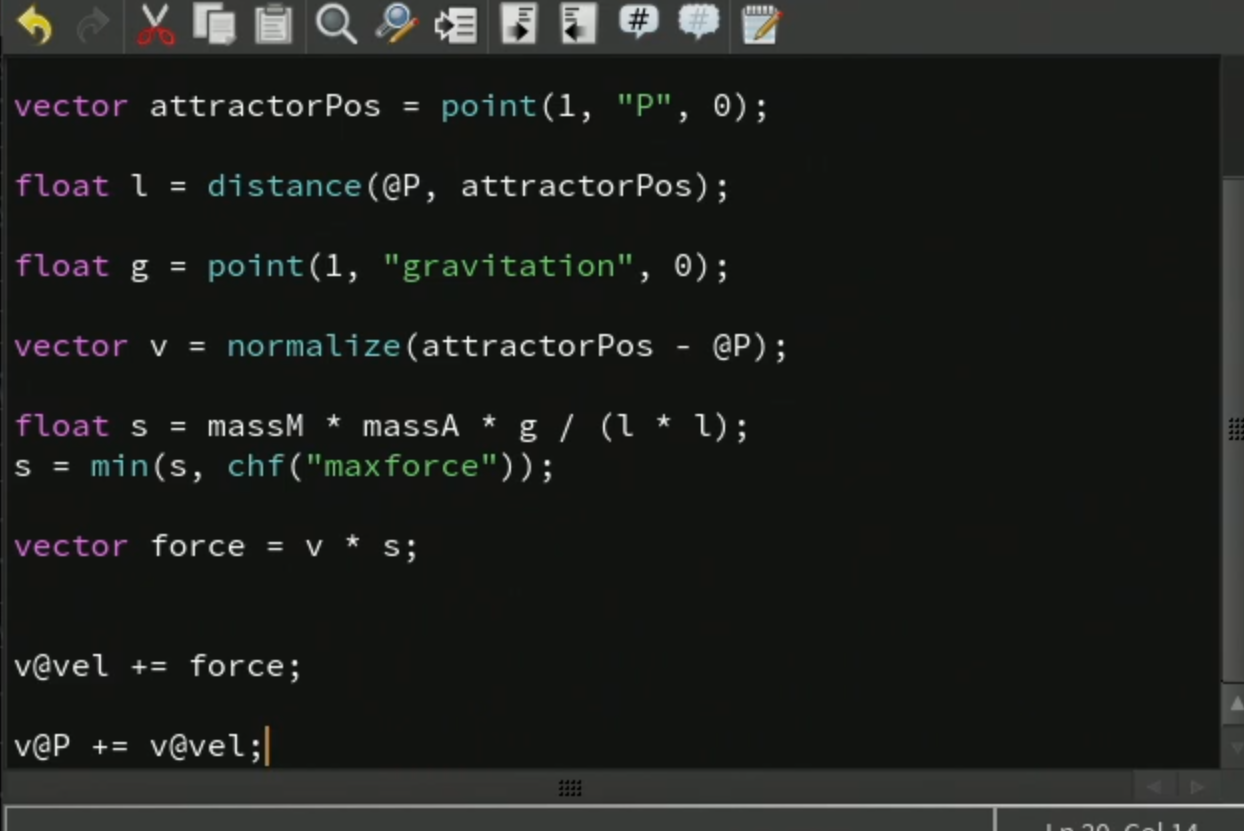The width and height of the screenshot is (1244, 831).
Task: Open Find with the magnifying glass icon
Action: click(x=336, y=25)
